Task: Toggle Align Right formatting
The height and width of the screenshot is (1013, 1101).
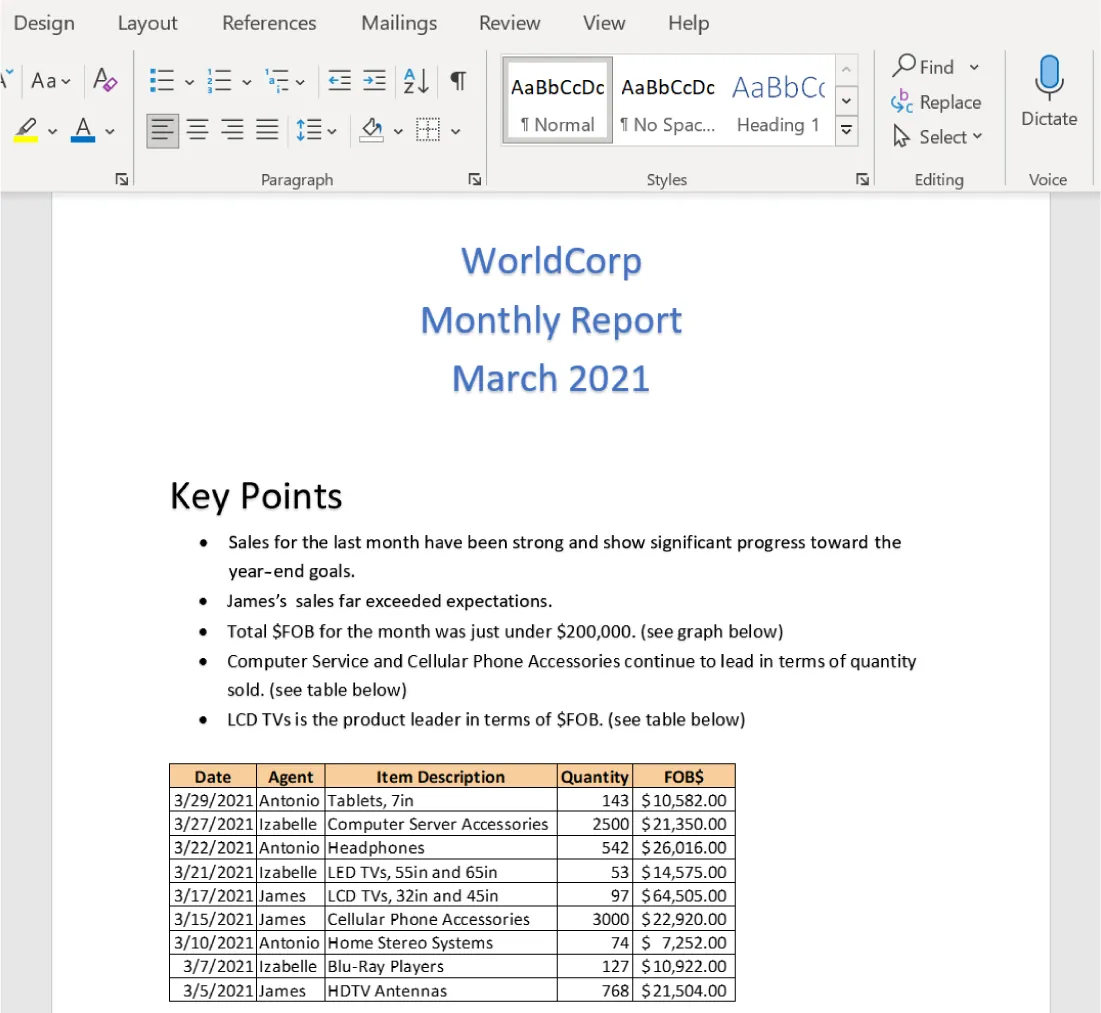Action: coord(232,130)
